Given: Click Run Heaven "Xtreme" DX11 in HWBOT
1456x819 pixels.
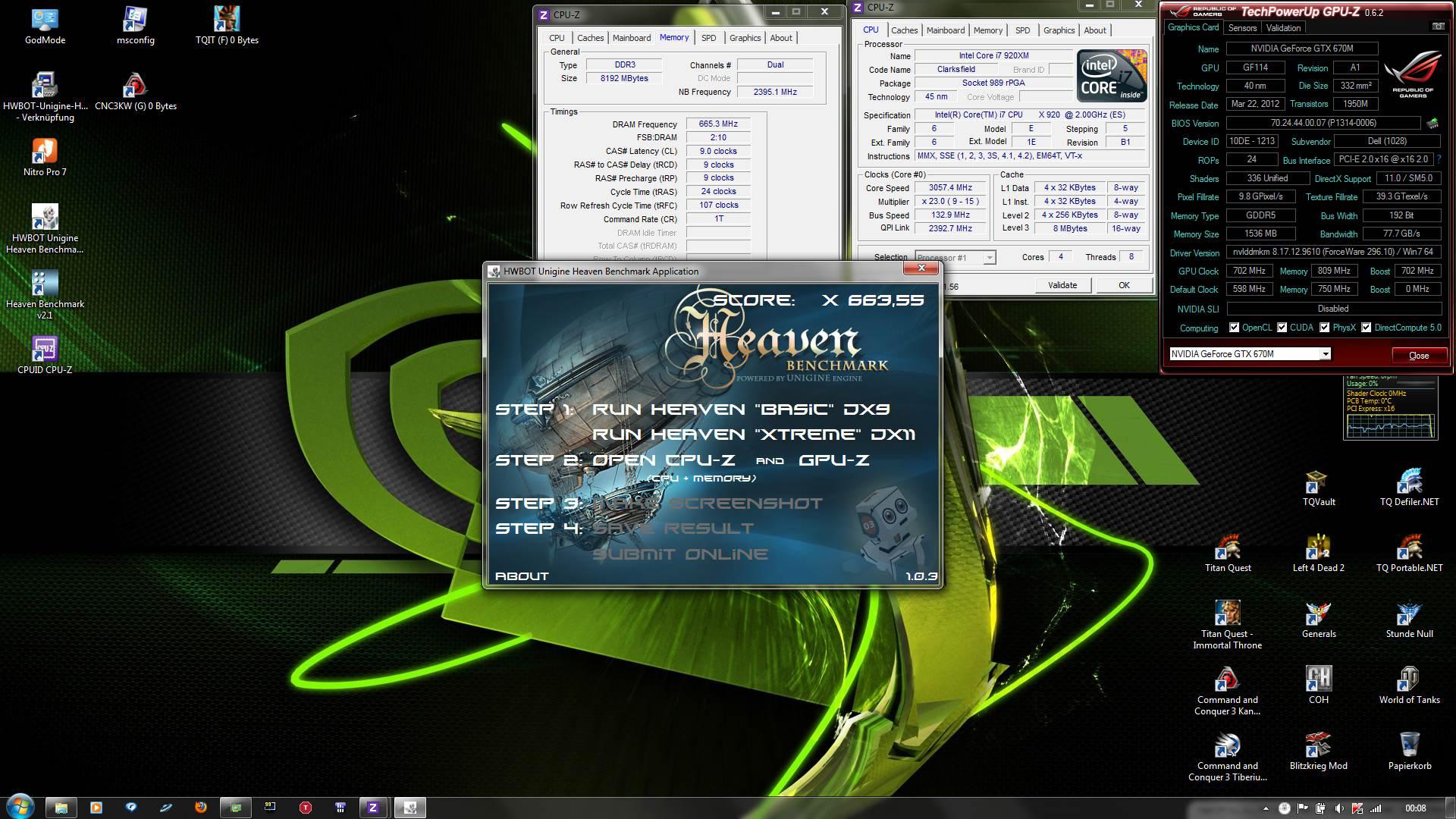Looking at the screenshot, I should click(754, 435).
